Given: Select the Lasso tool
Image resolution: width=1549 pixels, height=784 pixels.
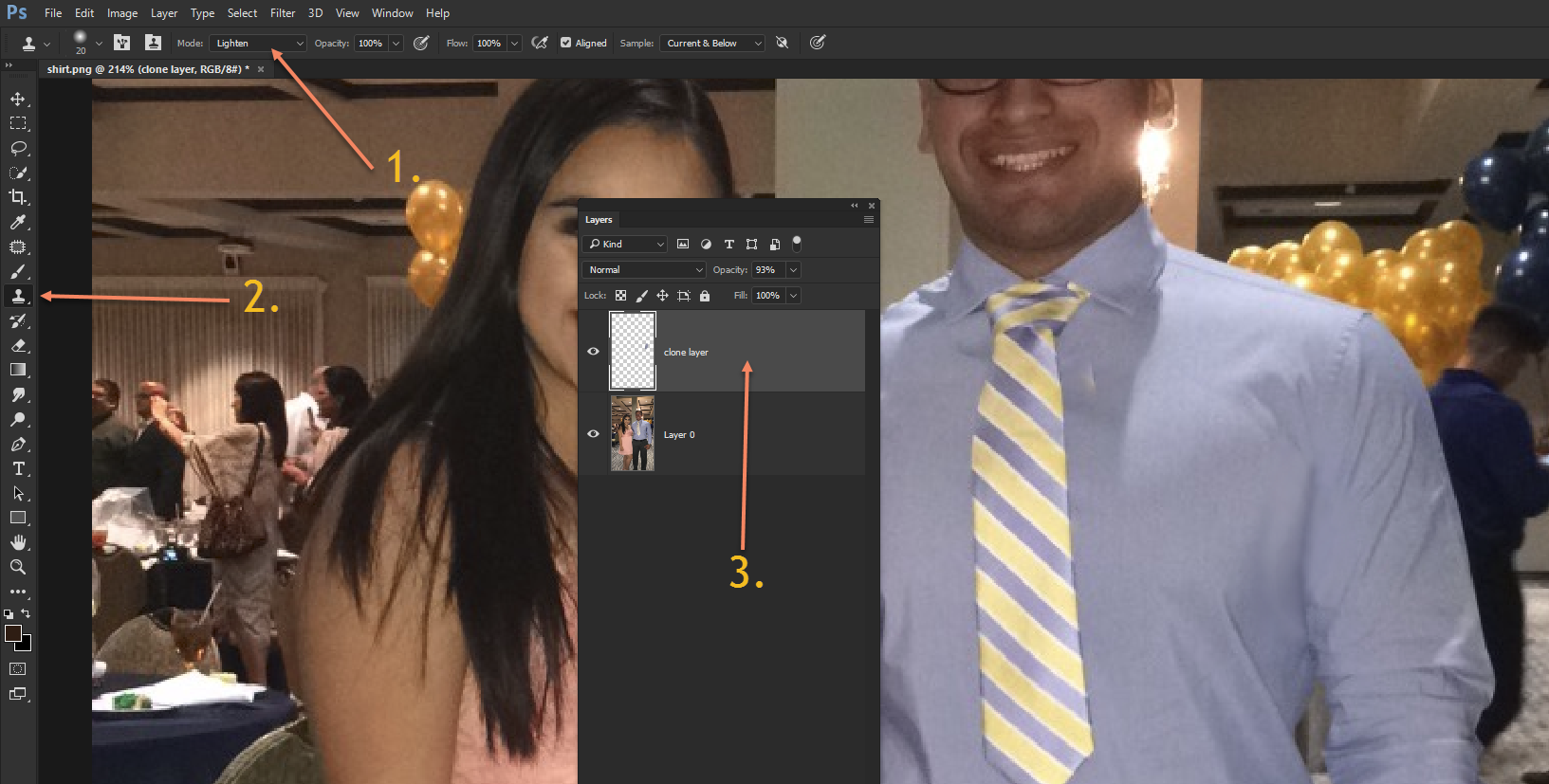Looking at the screenshot, I should pos(18,148).
